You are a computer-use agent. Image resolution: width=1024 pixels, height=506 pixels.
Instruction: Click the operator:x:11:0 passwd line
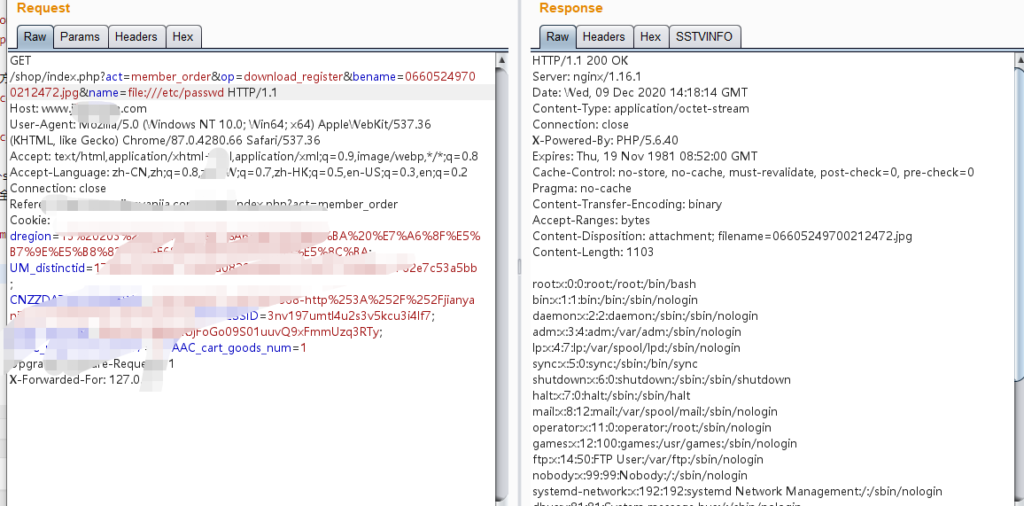(652, 428)
